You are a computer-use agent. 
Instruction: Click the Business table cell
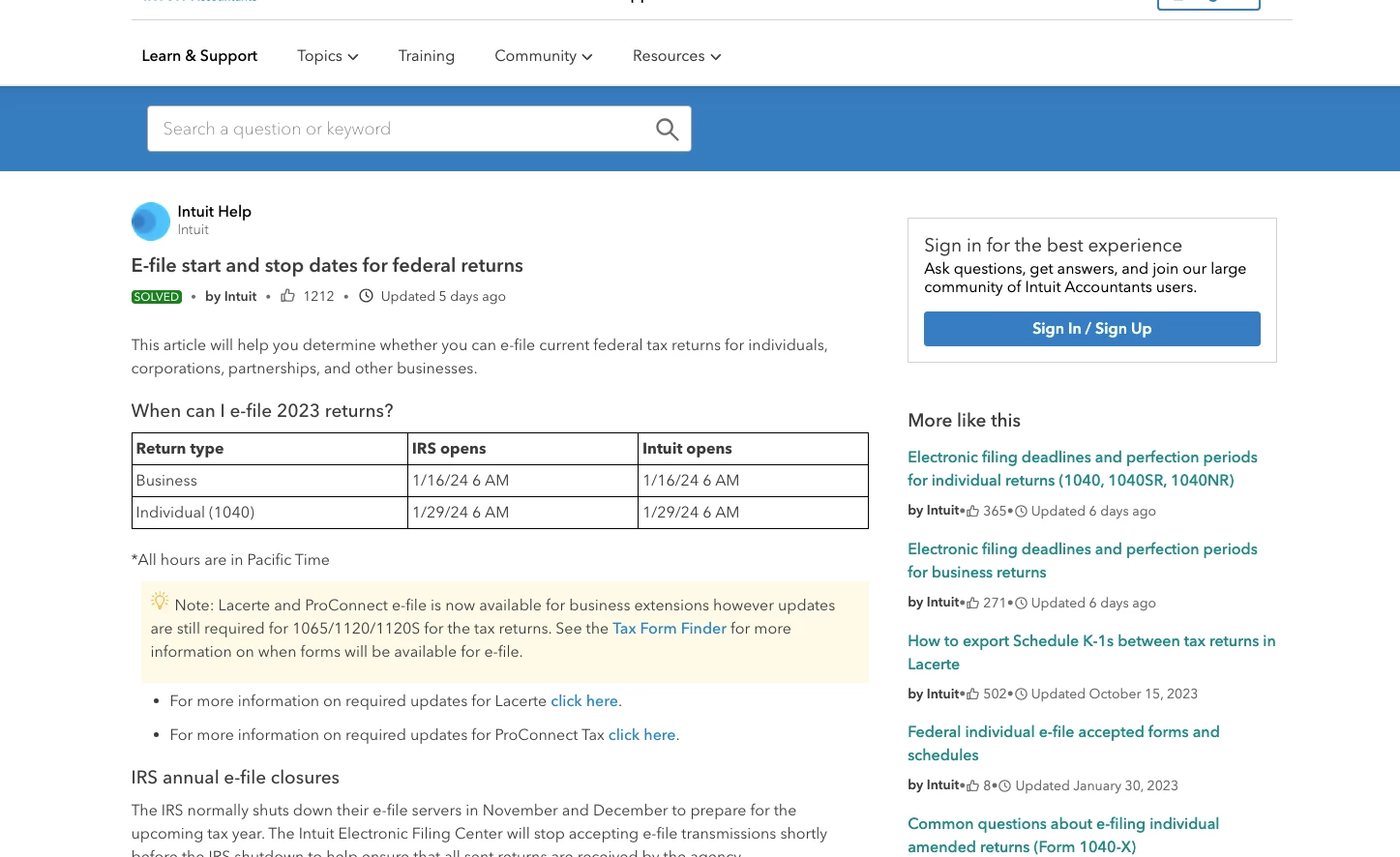[x=270, y=481]
